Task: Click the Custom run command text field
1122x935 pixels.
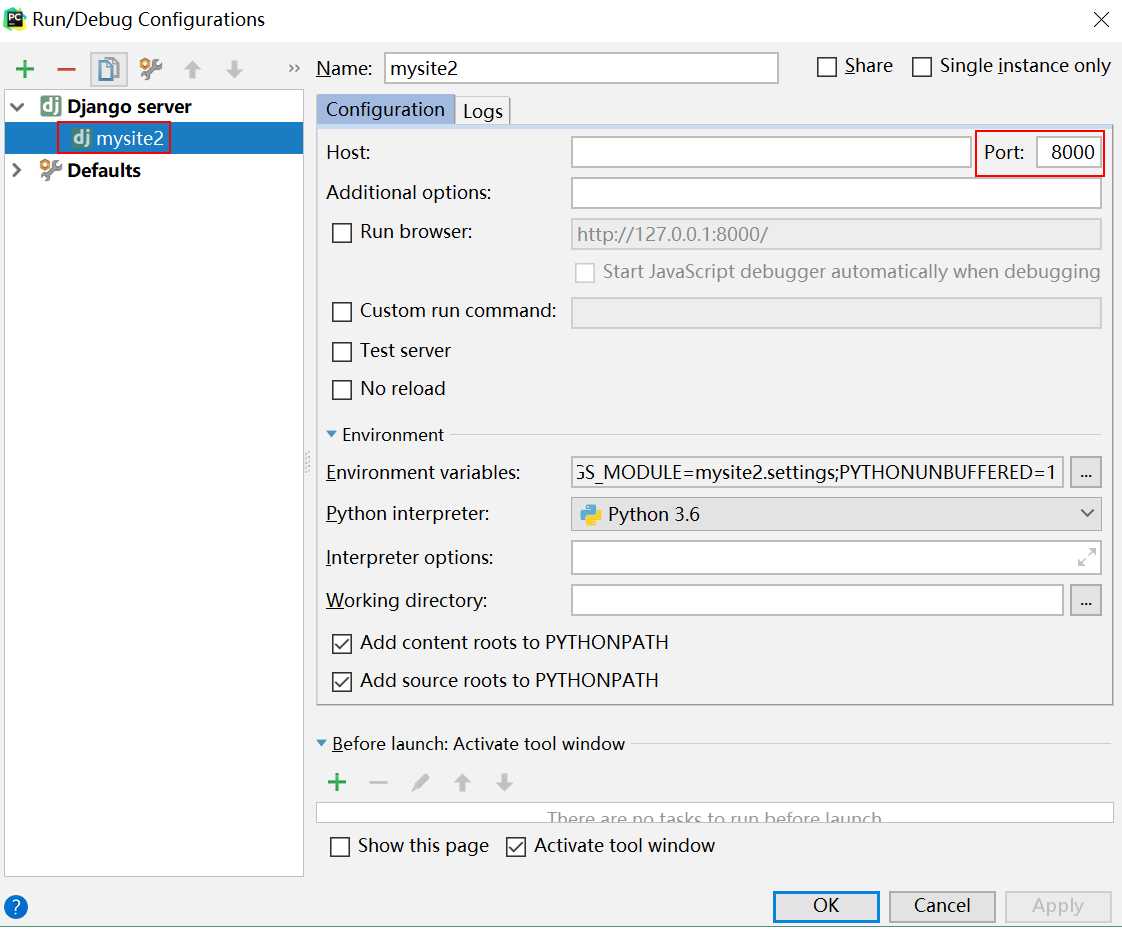Action: (836, 313)
